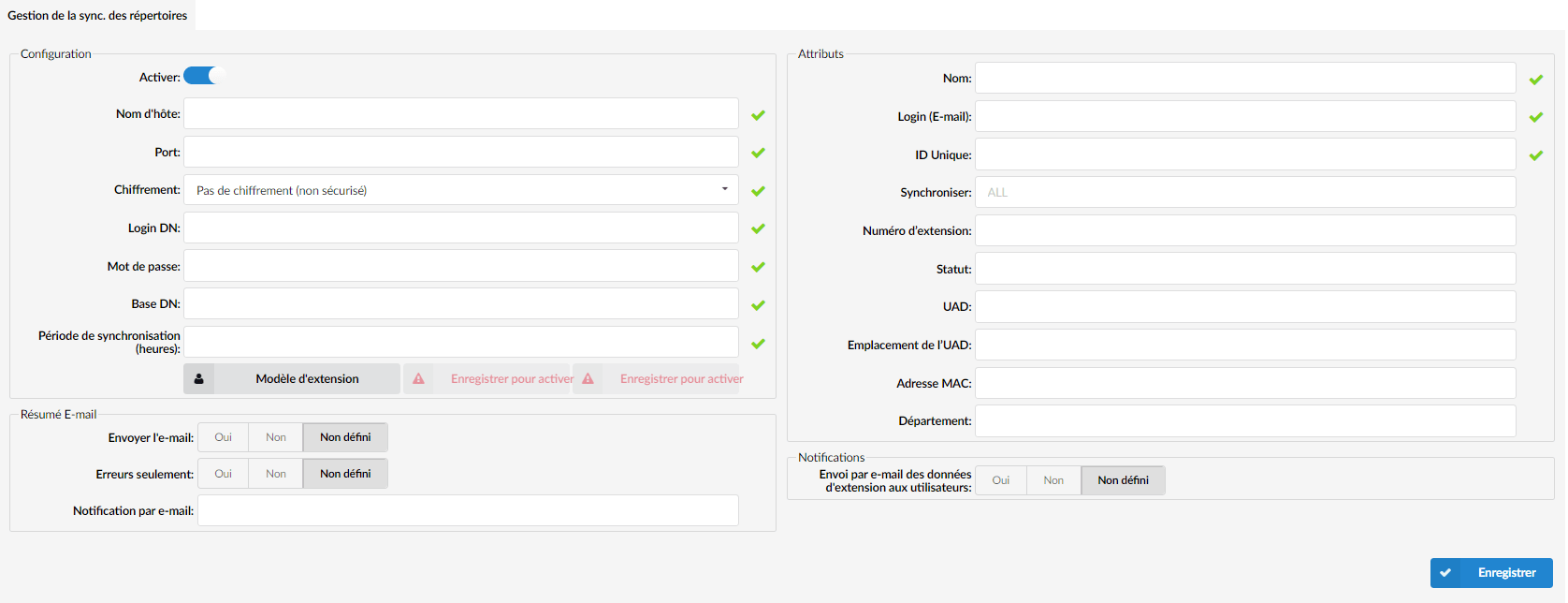This screenshot has height=603, width=1568.
Task: Focus the Port input field
Action: coord(461,152)
